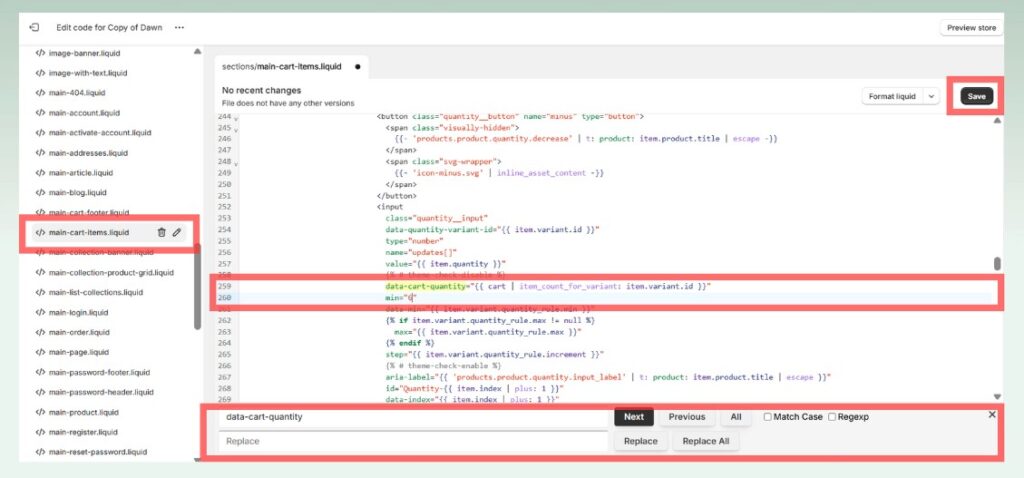Collapse code fold arrow at line 248
1024x478 pixels.
[x=236, y=163]
